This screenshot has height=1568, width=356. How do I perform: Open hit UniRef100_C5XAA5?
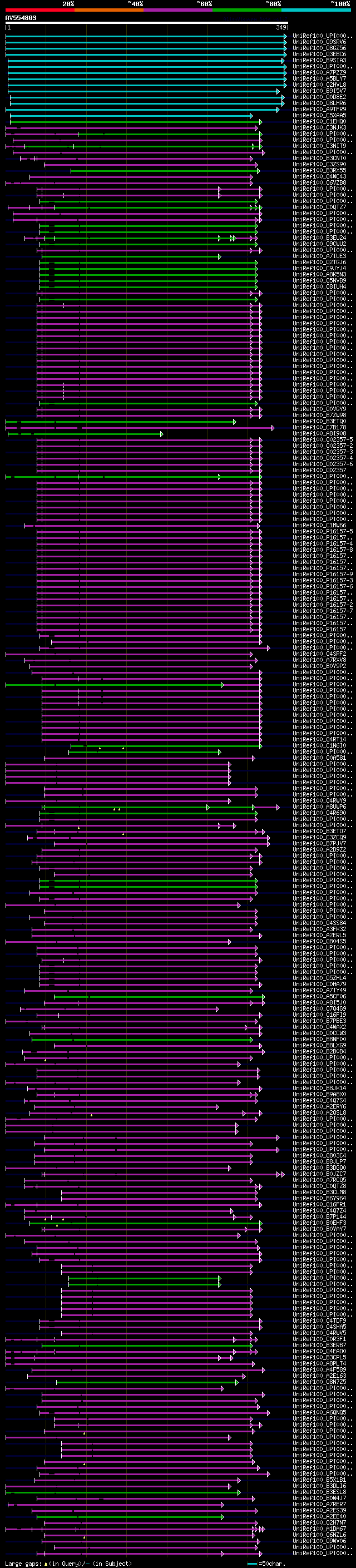(x=319, y=116)
